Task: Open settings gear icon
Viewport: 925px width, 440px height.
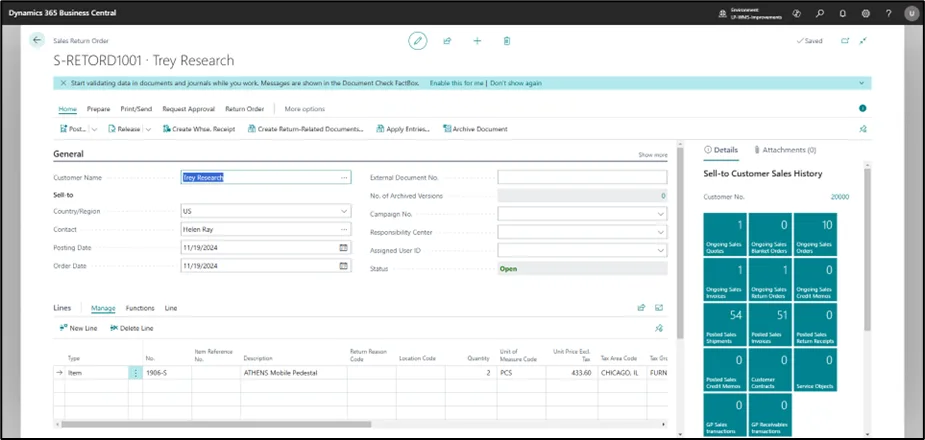Action: [866, 13]
